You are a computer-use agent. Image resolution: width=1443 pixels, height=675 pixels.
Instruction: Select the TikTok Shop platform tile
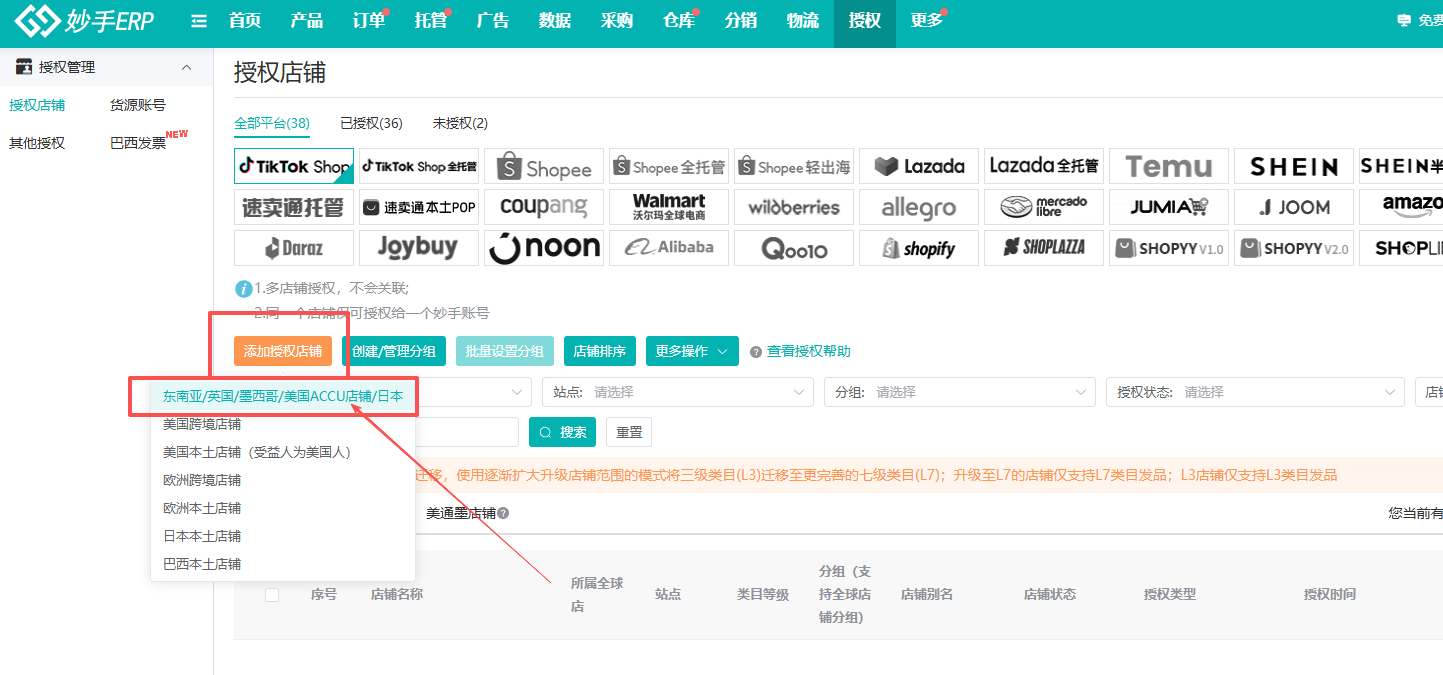[x=293, y=166]
